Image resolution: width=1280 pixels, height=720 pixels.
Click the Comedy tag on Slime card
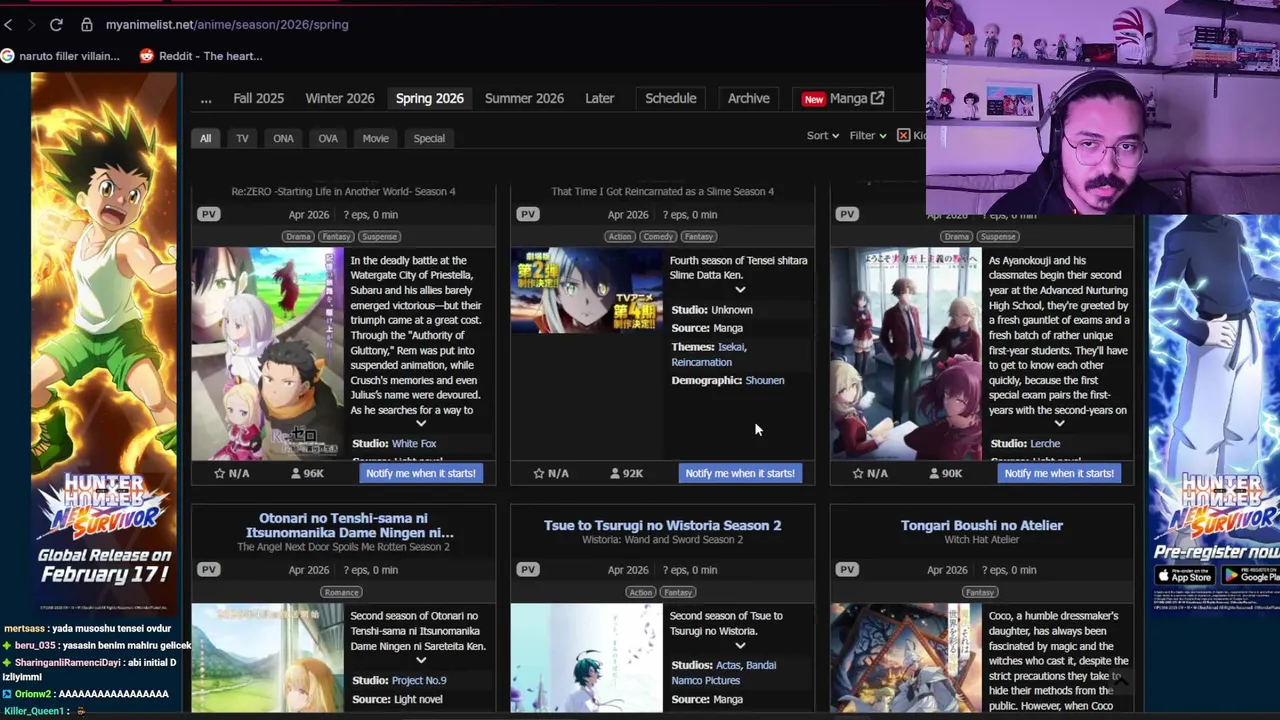click(x=658, y=237)
